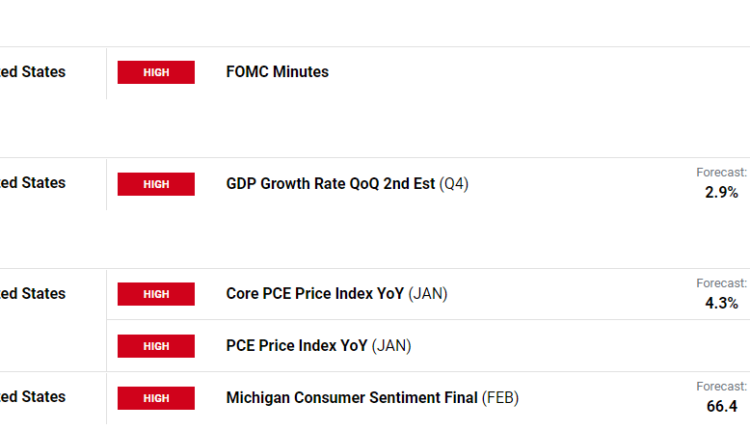This screenshot has height=430, width=750.
Task: Click HIGH impact badge for GDP Growth Rate
Action: (x=156, y=184)
